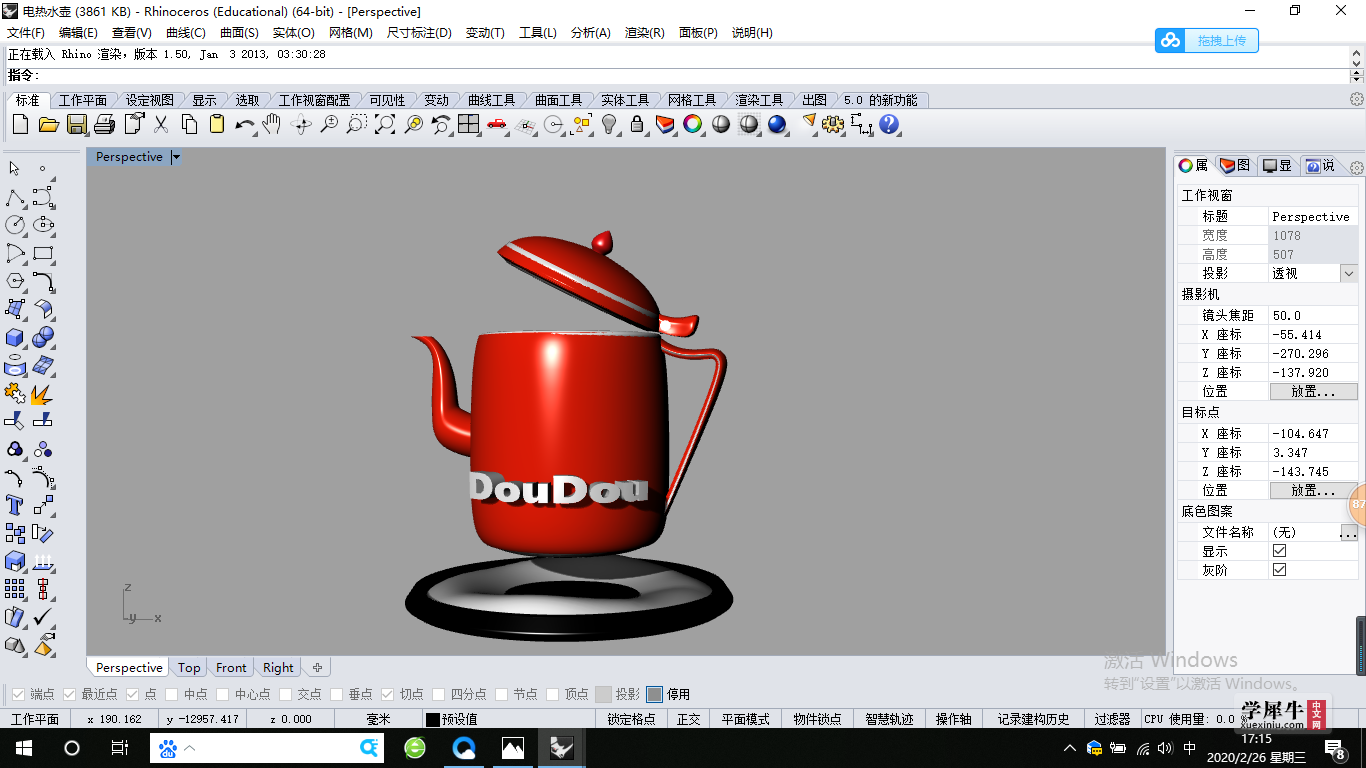Click the puzzle piece Join tool
1366x768 pixels.
[15, 393]
